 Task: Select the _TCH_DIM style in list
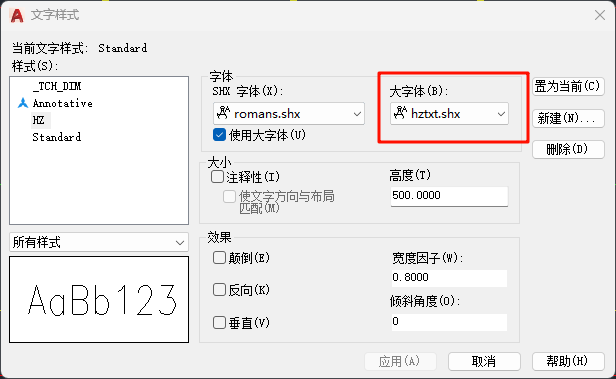click(x=57, y=86)
